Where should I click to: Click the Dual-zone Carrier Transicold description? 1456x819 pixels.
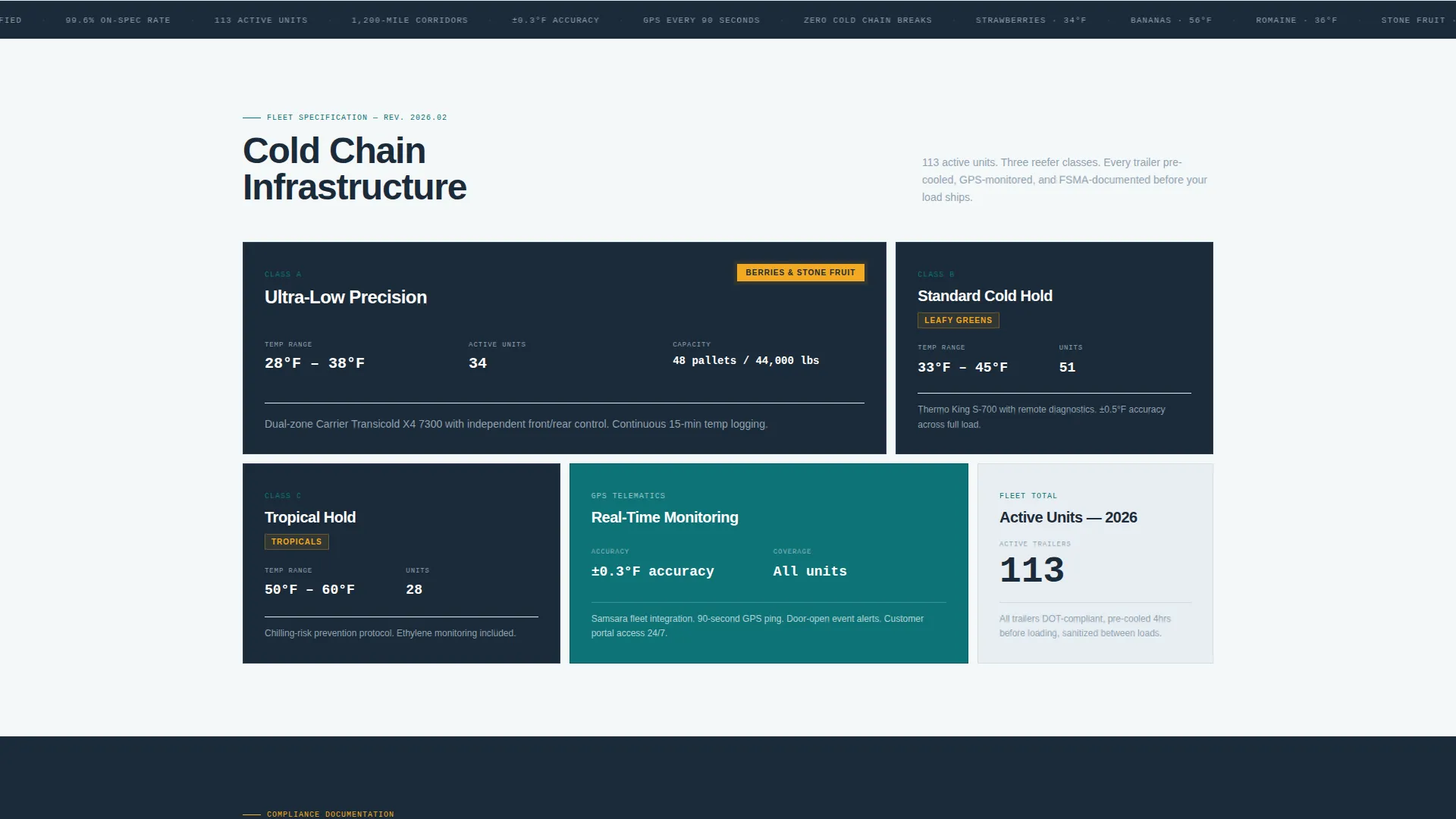point(516,424)
